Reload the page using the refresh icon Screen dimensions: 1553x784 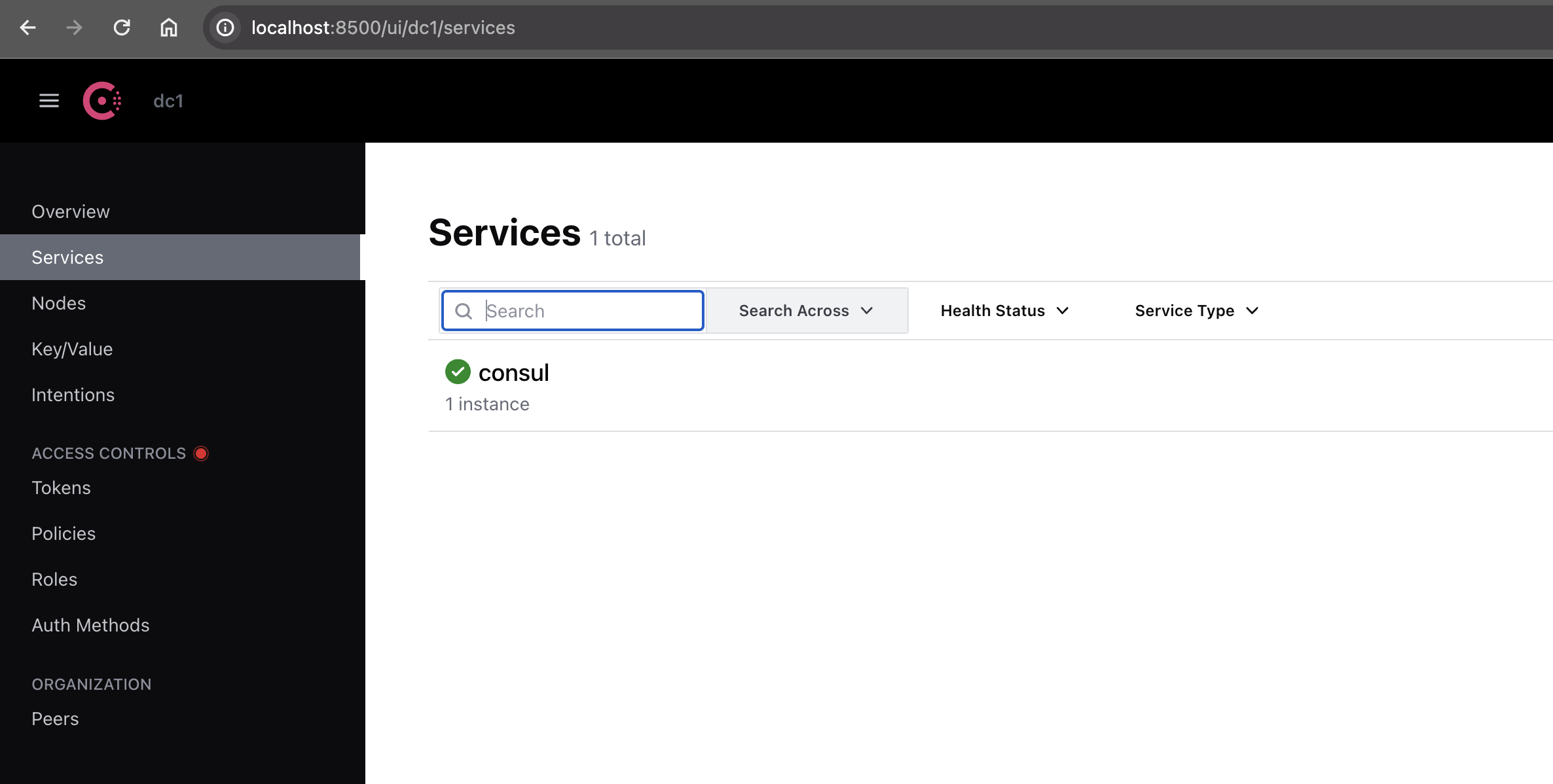click(121, 27)
